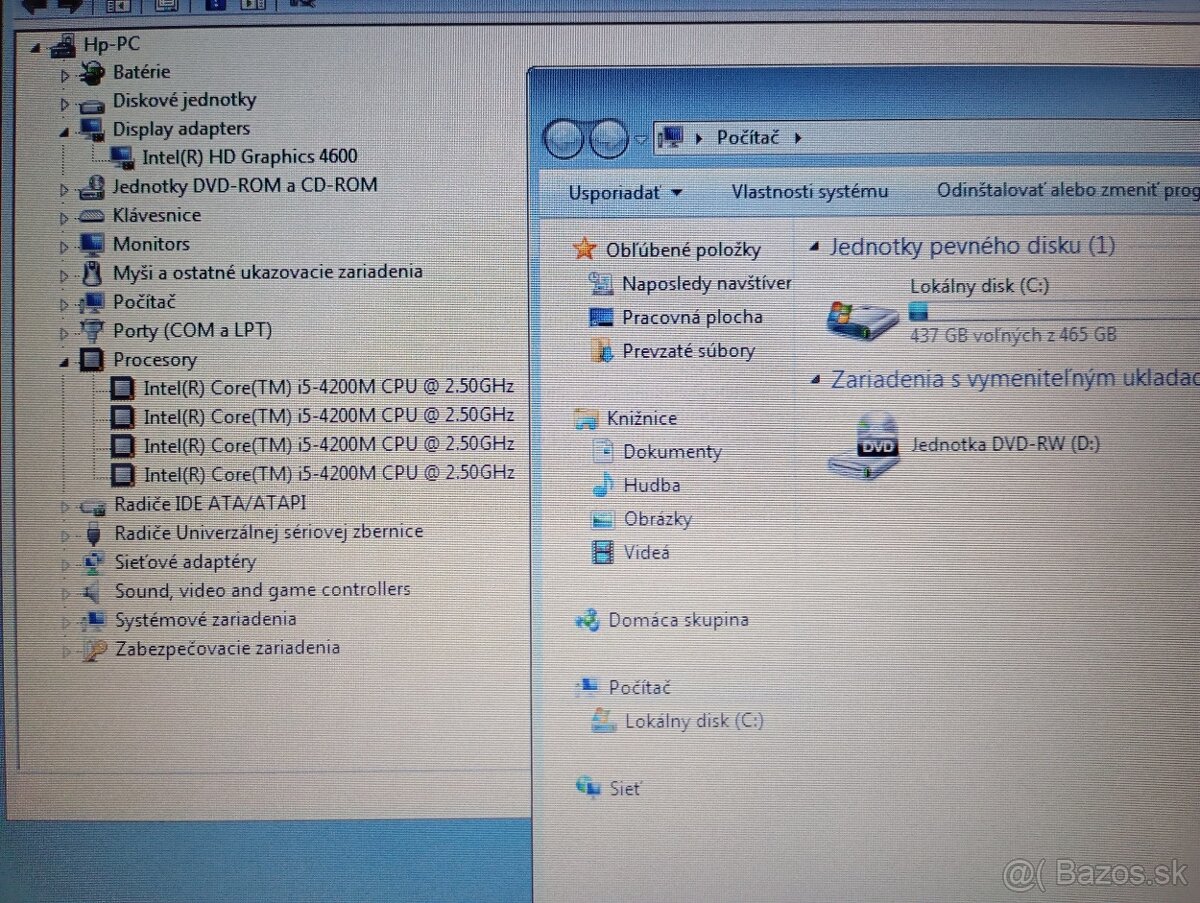1200x903 pixels.
Task: Open Naposledy navštívené in favorites
Action: pyautogui.click(x=707, y=284)
